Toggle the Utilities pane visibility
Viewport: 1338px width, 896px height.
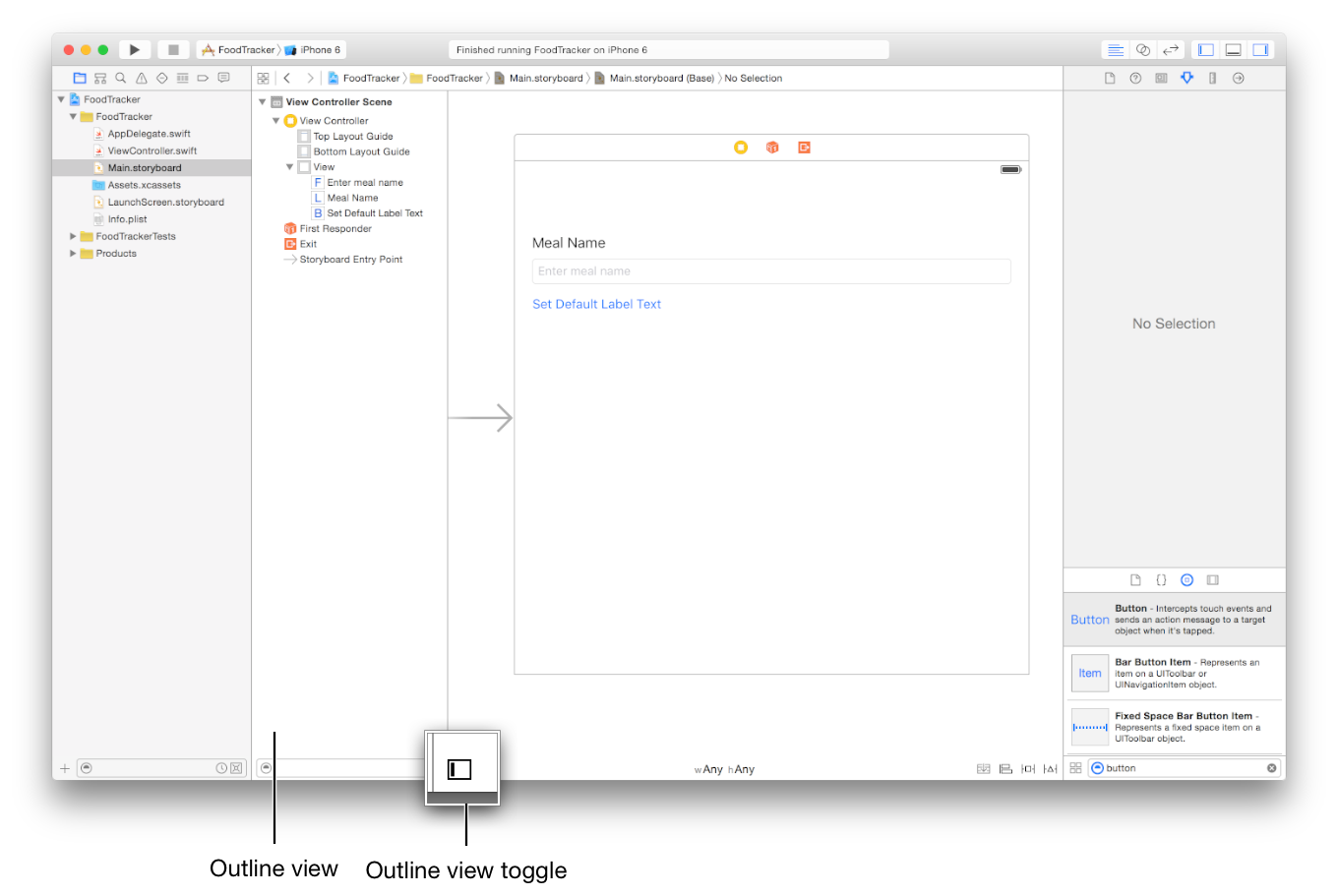pos(1260,49)
